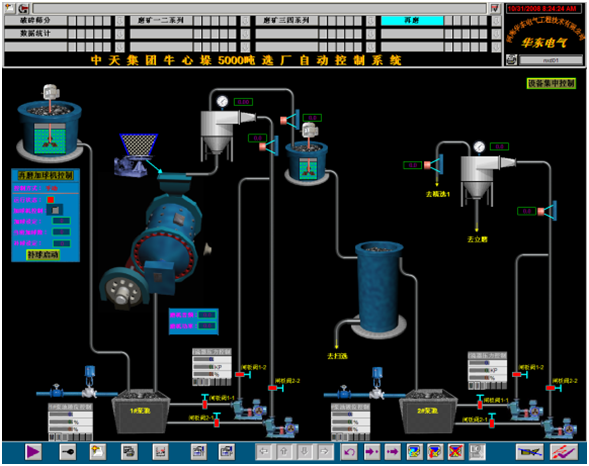This screenshot has height=466, width=589.
Task: Open the trend chart icon in bottom toolbar
Action: 160,452
